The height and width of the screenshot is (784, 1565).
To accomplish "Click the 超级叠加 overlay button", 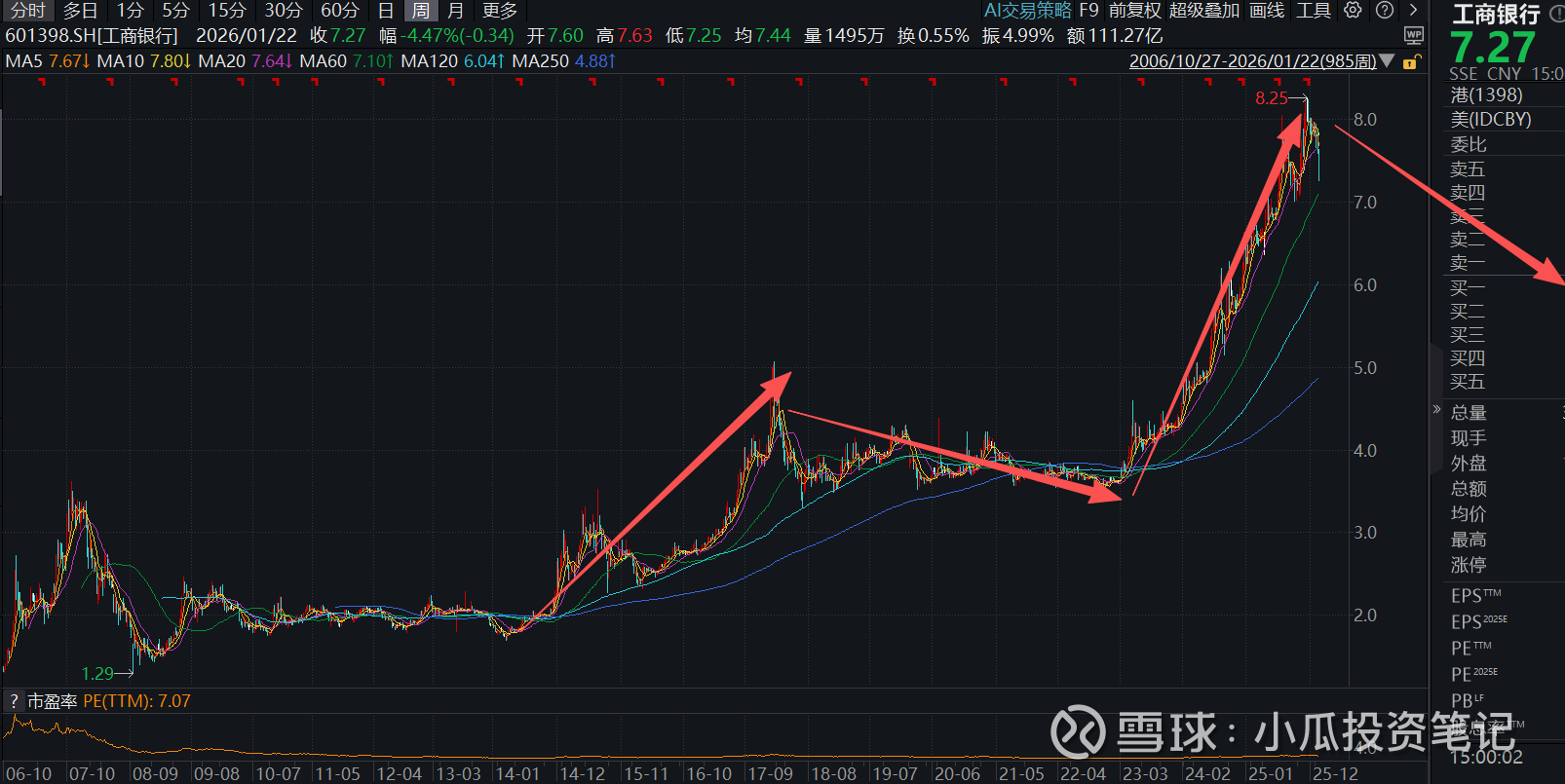I will point(1204,11).
